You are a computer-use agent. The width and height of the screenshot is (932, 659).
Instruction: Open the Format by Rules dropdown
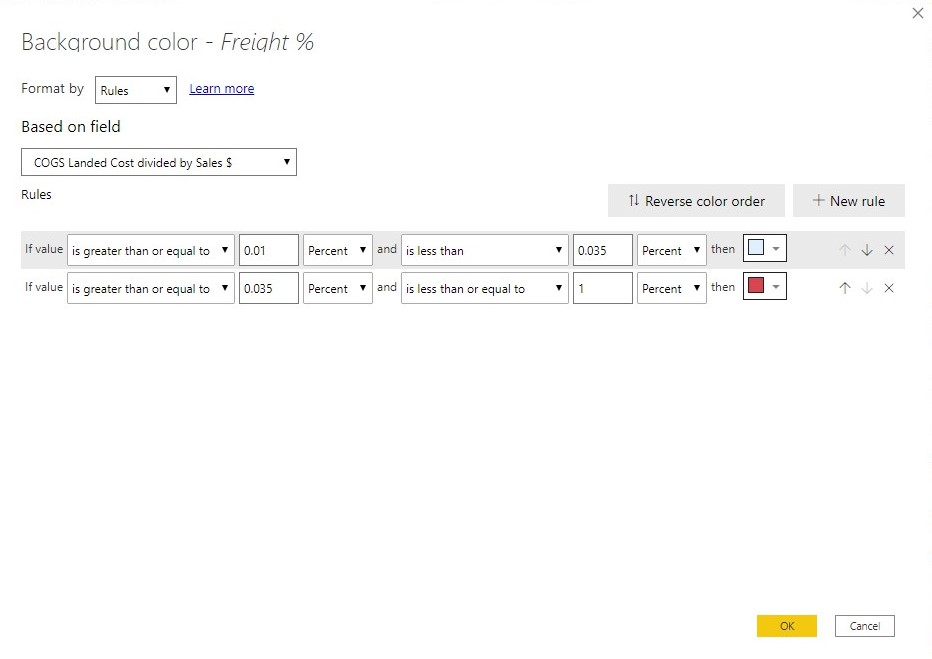tap(136, 90)
